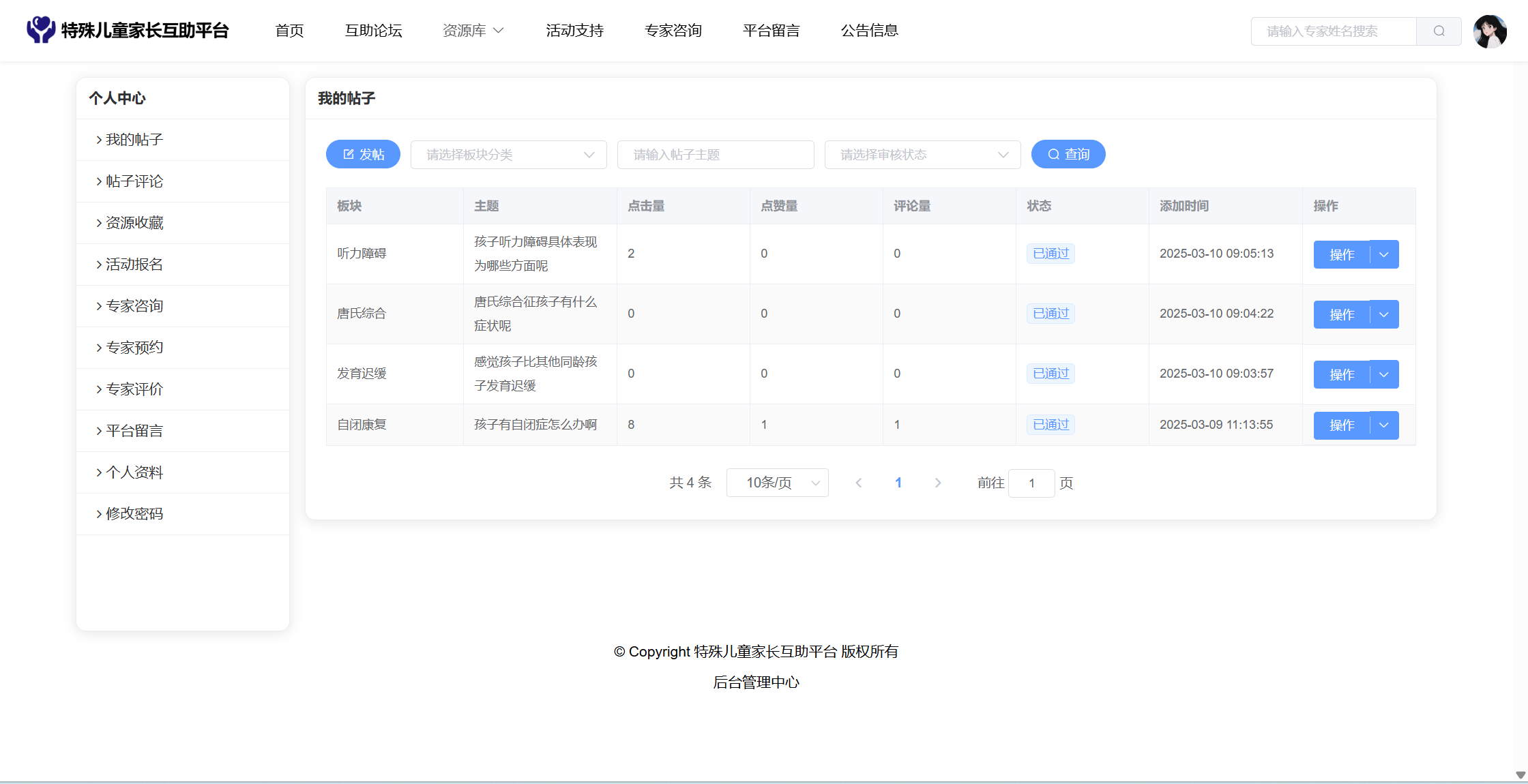1528x784 pixels.
Task: Open the 请选择板块分类 dropdown
Action: 508,155
